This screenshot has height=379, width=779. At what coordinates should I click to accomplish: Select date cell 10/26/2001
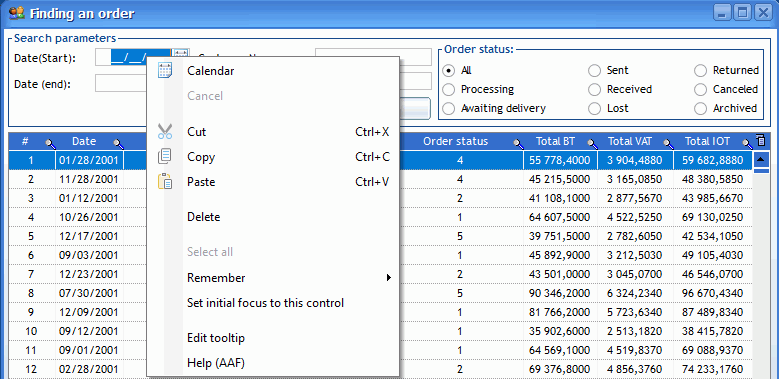(x=89, y=217)
